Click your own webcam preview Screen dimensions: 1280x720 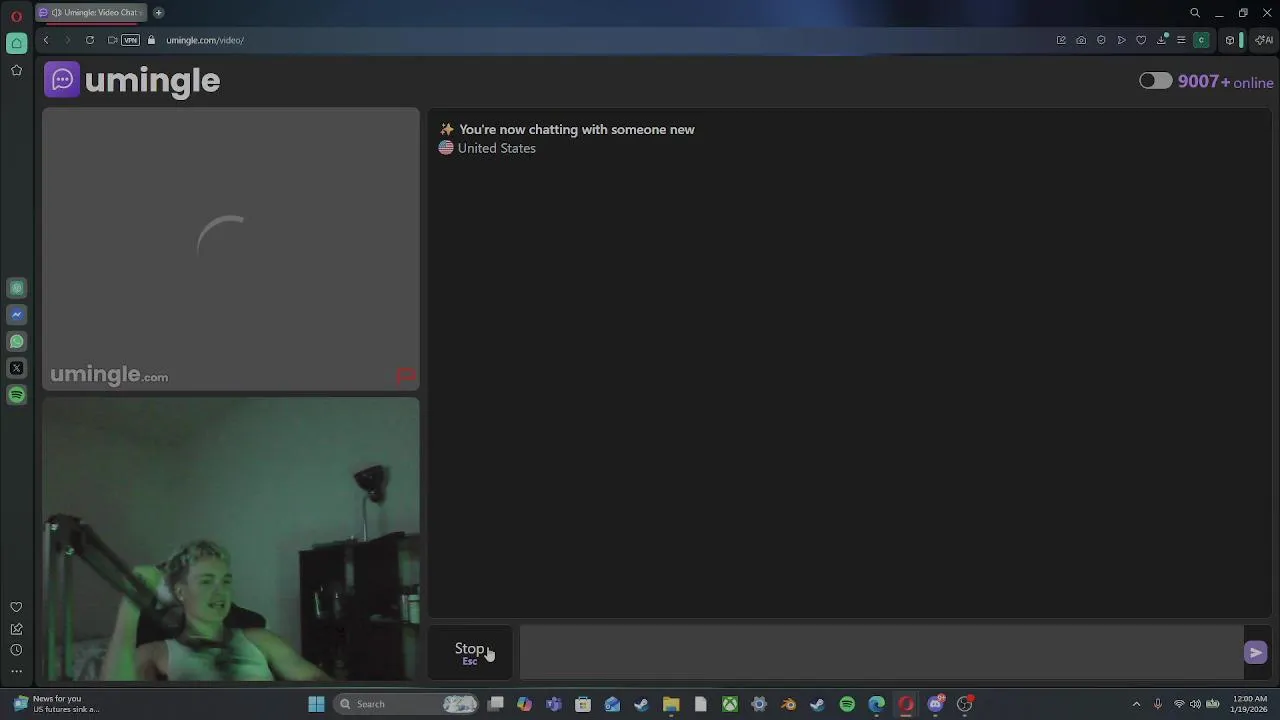tap(231, 539)
